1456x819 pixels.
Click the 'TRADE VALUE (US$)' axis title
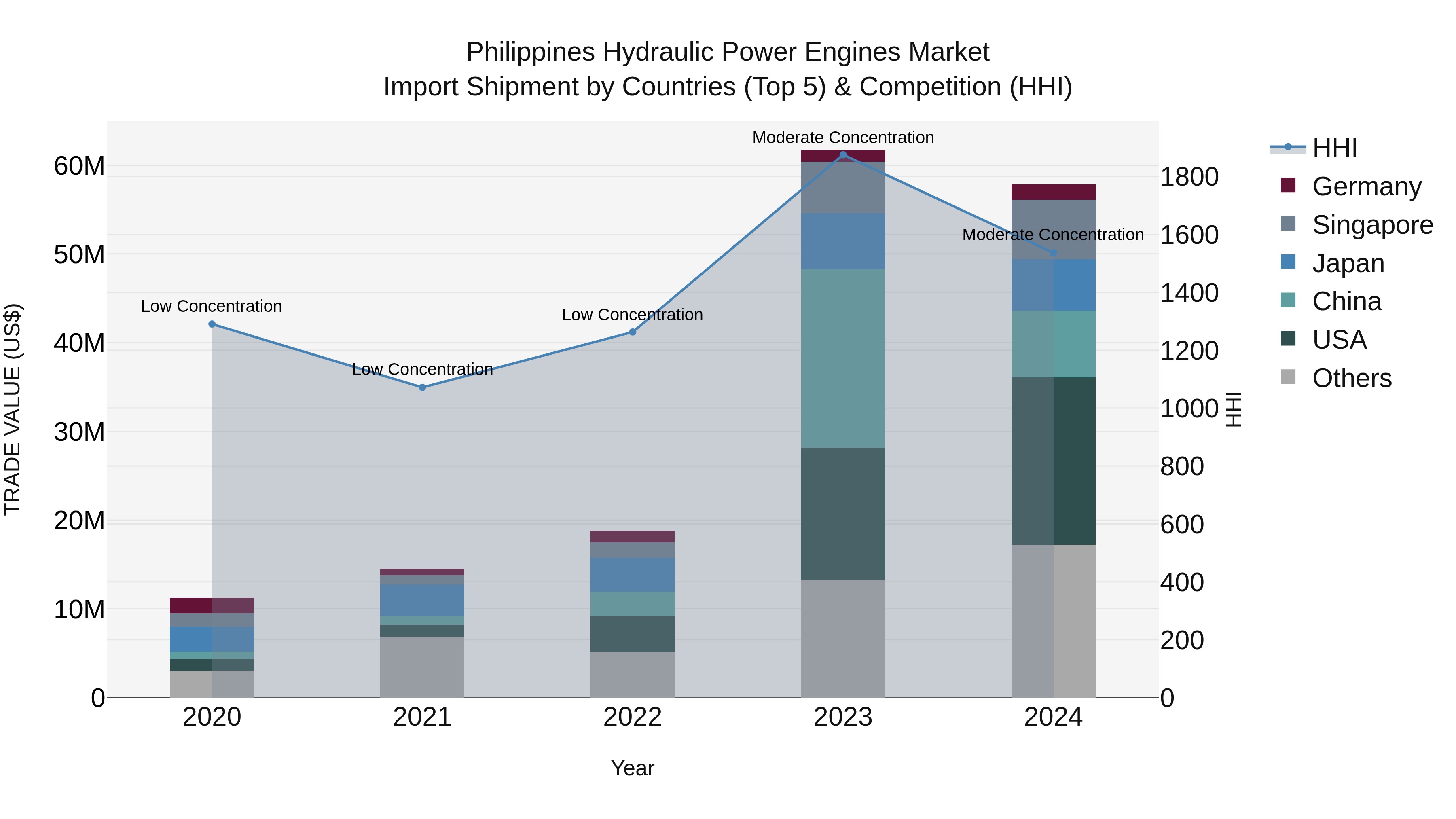pos(13,409)
